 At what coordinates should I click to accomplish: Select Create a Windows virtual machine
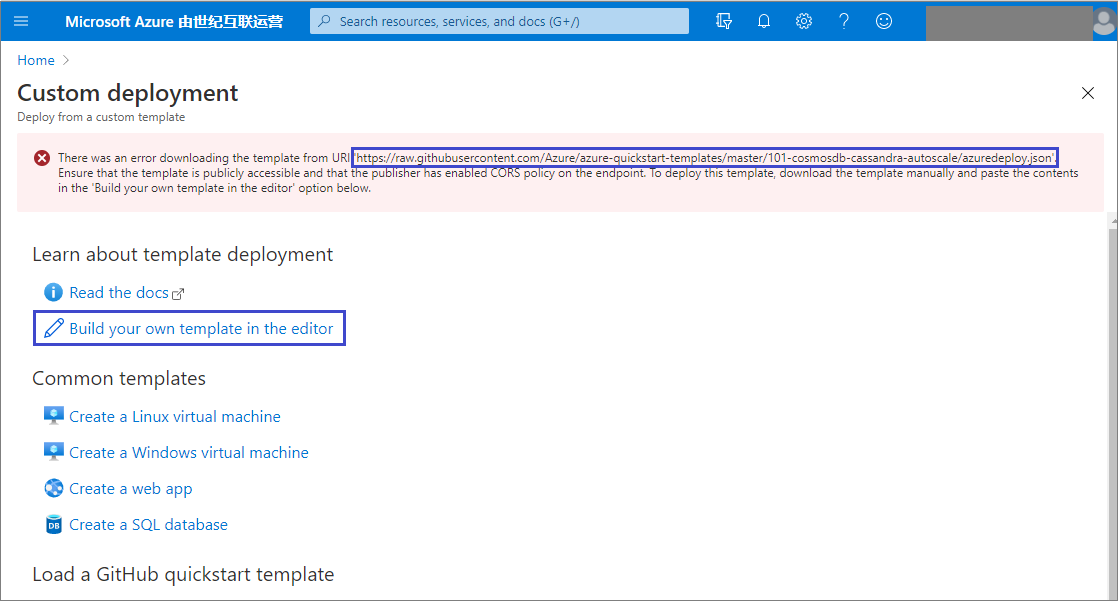(189, 453)
